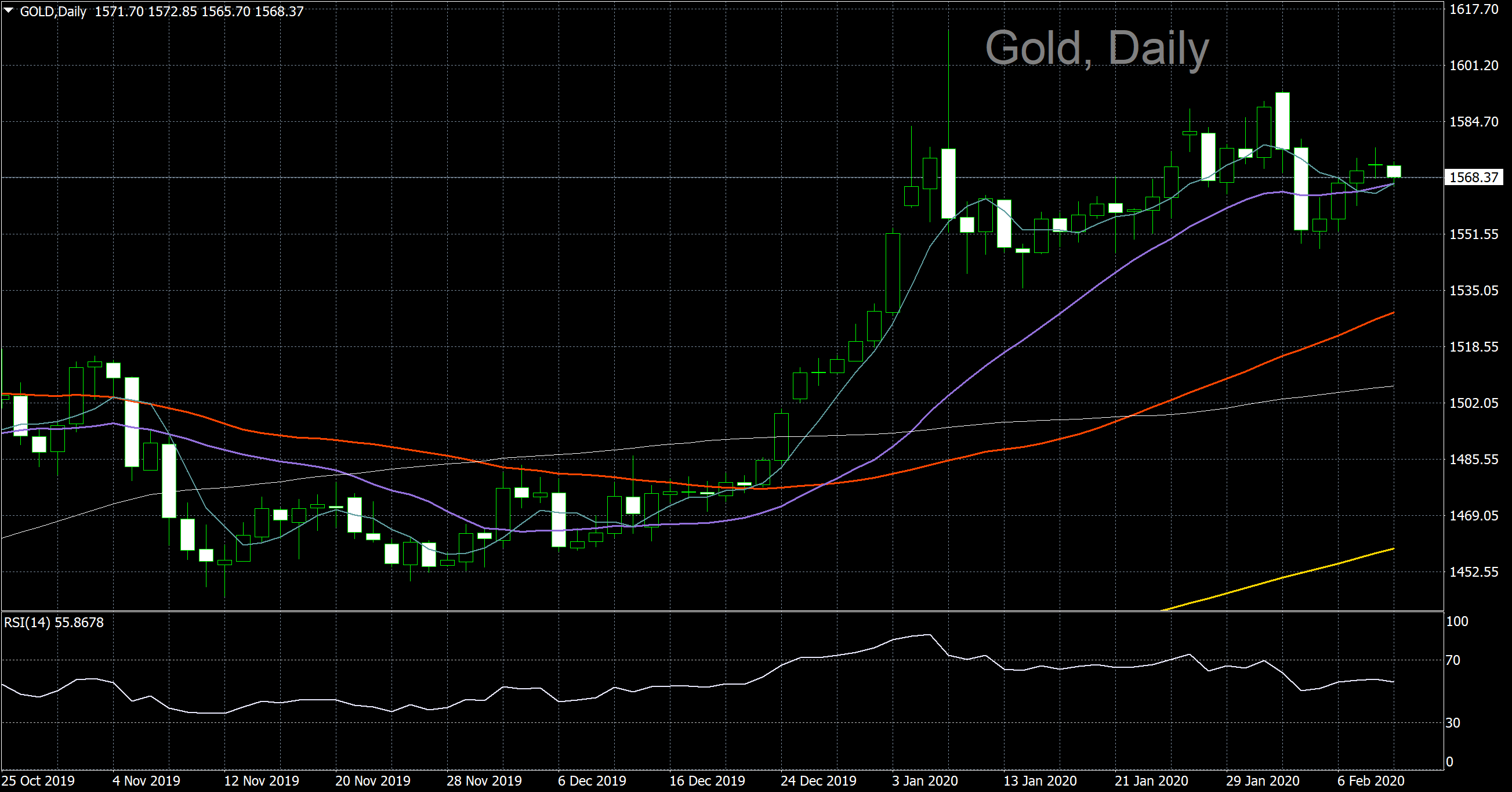Viewport: 1512px width, 792px height.
Task: Click the 1584.70 price axis label
Action: [x=1474, y=121]
